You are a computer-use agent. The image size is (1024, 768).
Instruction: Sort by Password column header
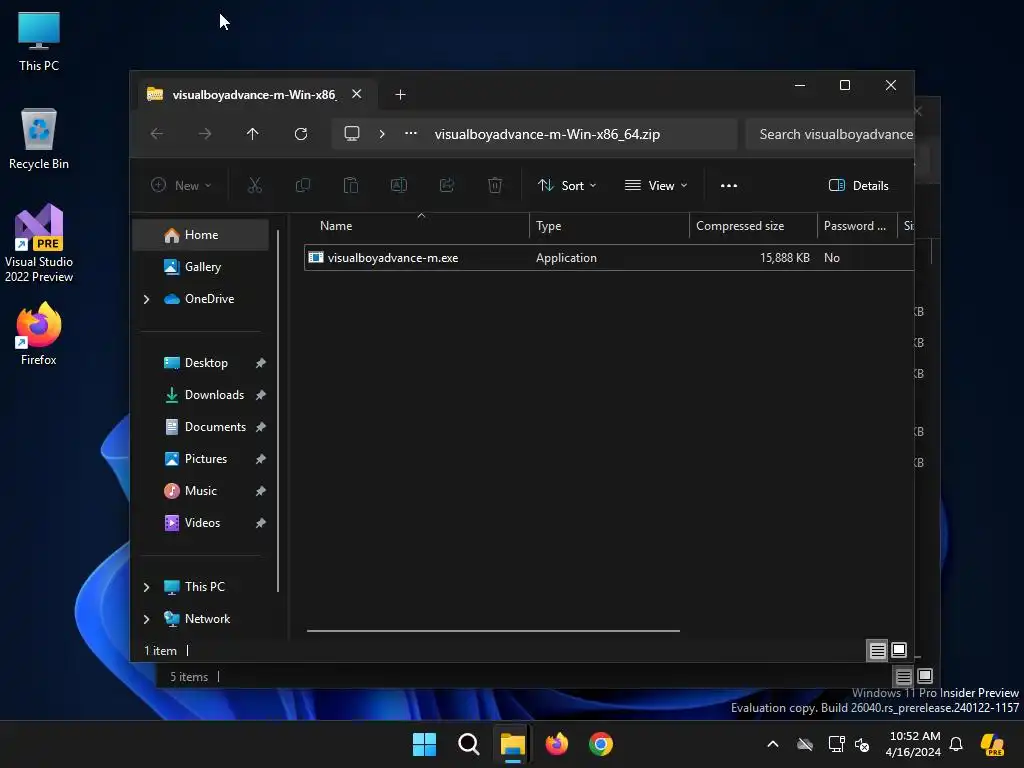coord(857,226)
